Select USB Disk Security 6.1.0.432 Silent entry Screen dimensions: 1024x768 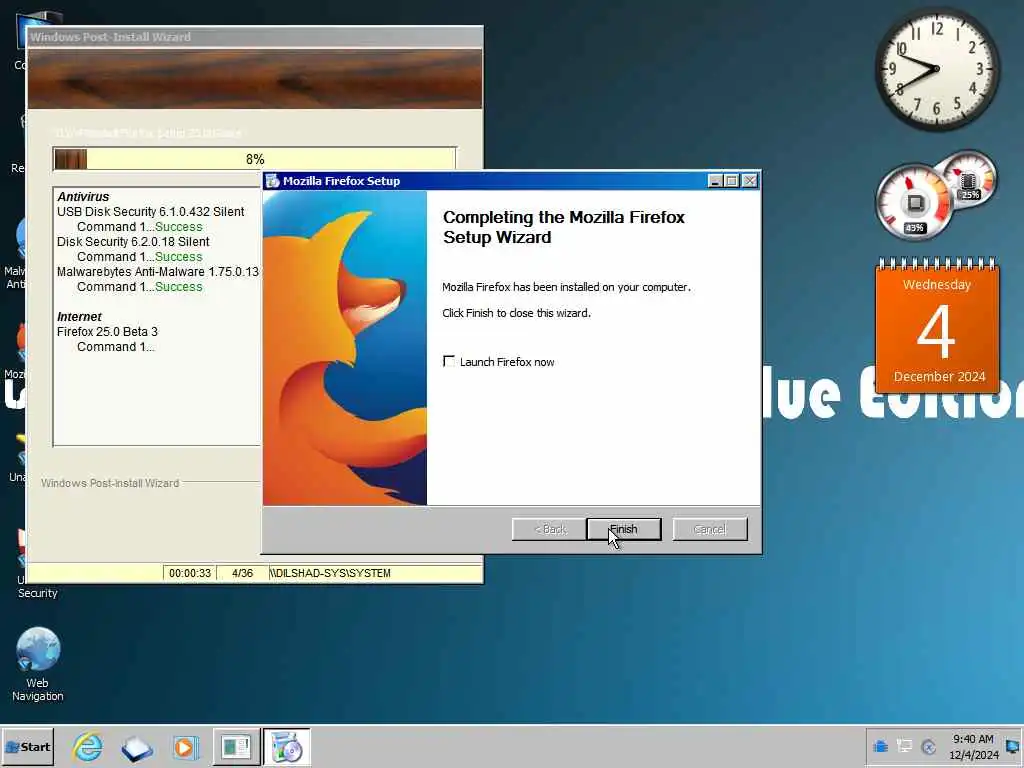click(150, 212)
